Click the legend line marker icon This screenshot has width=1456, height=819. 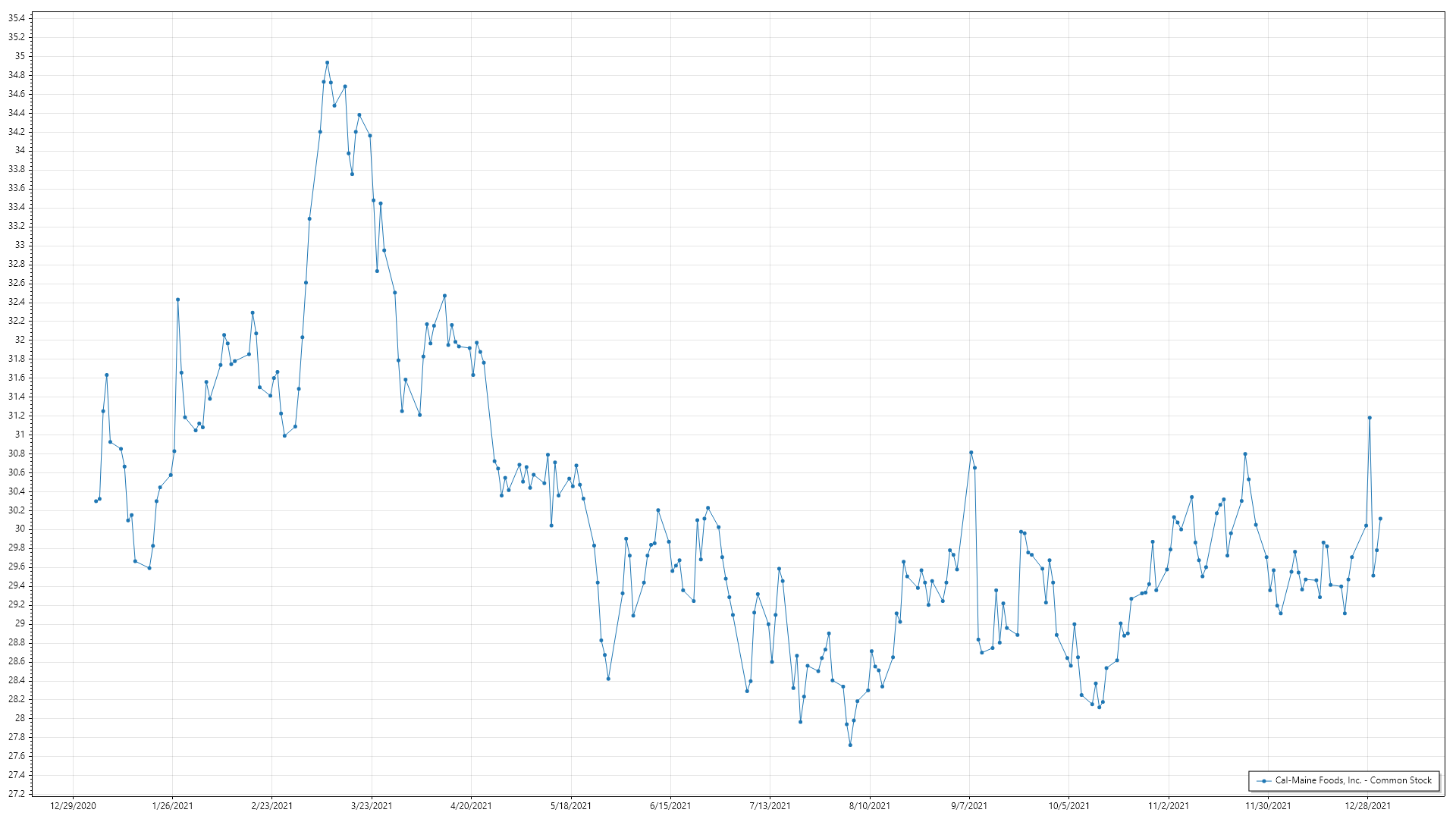(1264, 780)
